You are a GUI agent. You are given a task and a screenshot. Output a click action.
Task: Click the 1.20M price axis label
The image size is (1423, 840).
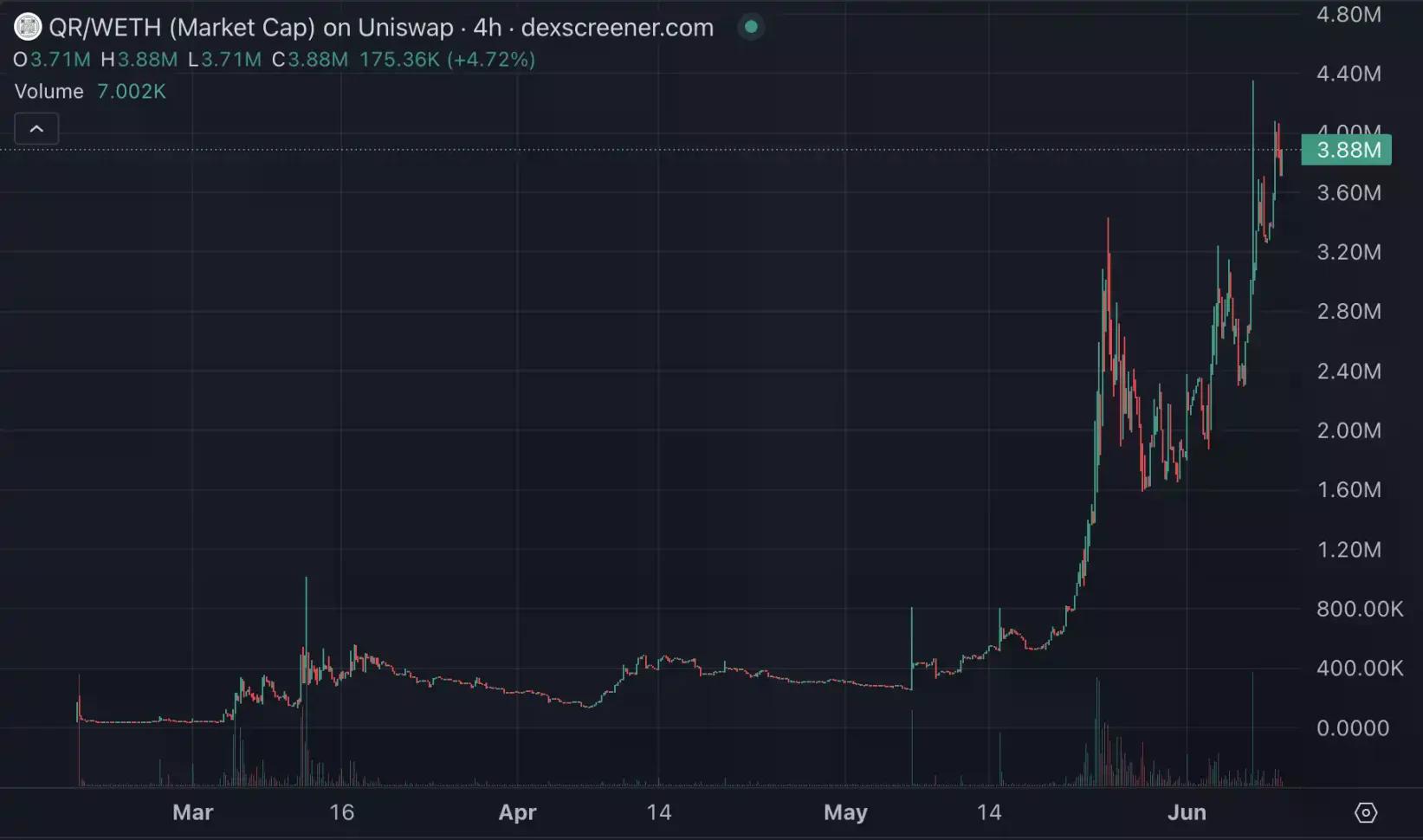click(1349, 549)
